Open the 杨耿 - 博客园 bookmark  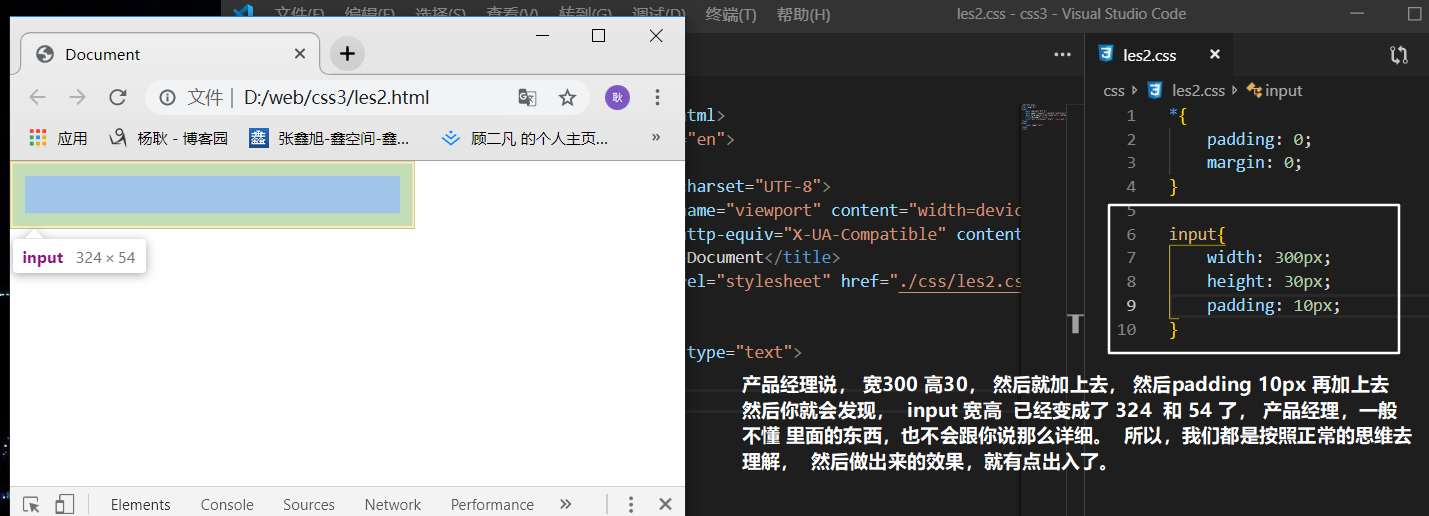pyautogui.click(x=169, y=138)
